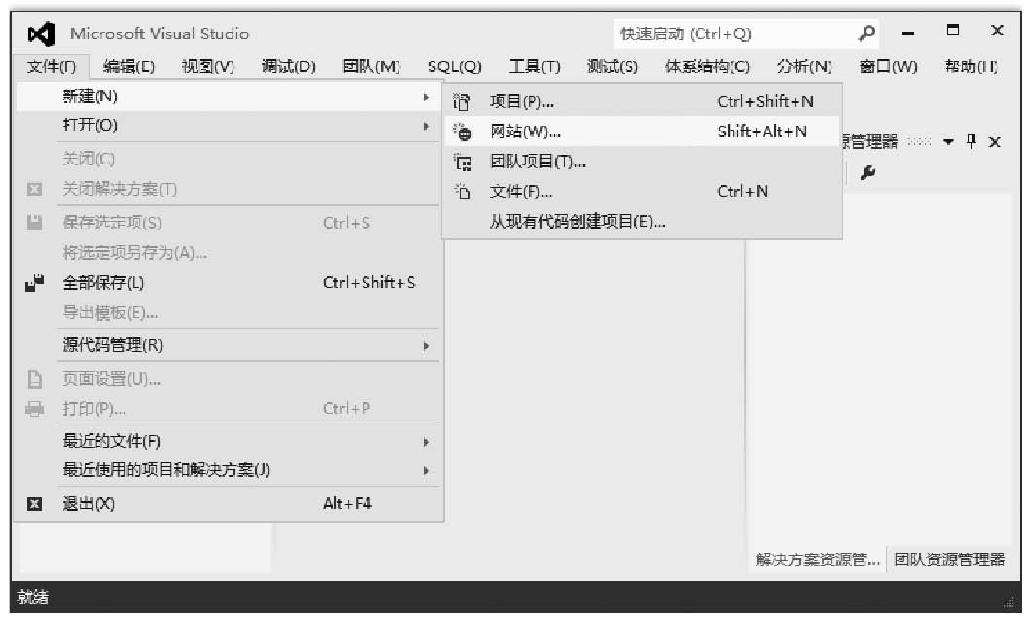Expand the 最近的文件(F) submenu arrow
This screenshot has height=621, width=1030.
(x=426, y=442)
